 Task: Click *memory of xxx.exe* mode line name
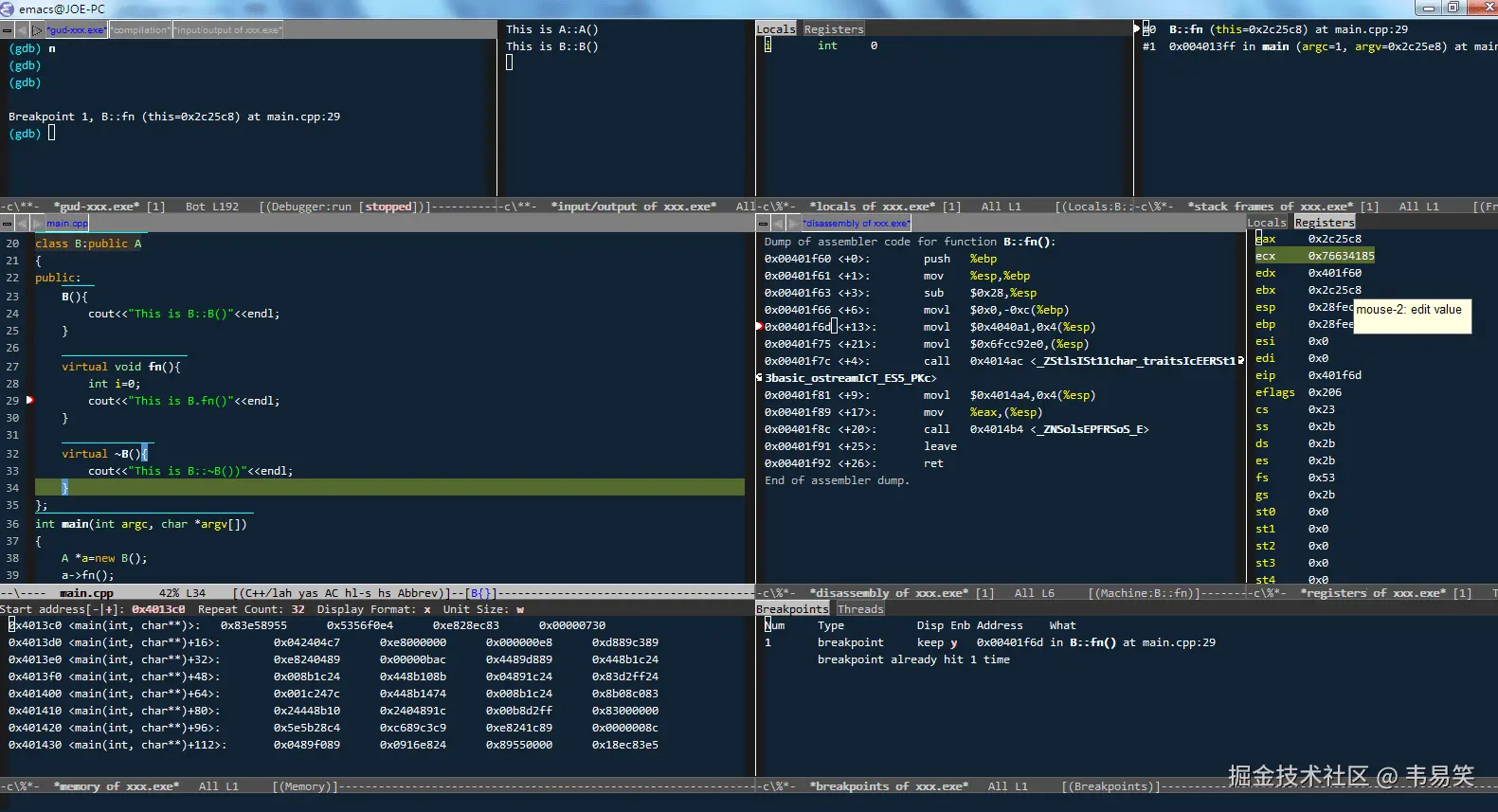[x=116, y=786]
